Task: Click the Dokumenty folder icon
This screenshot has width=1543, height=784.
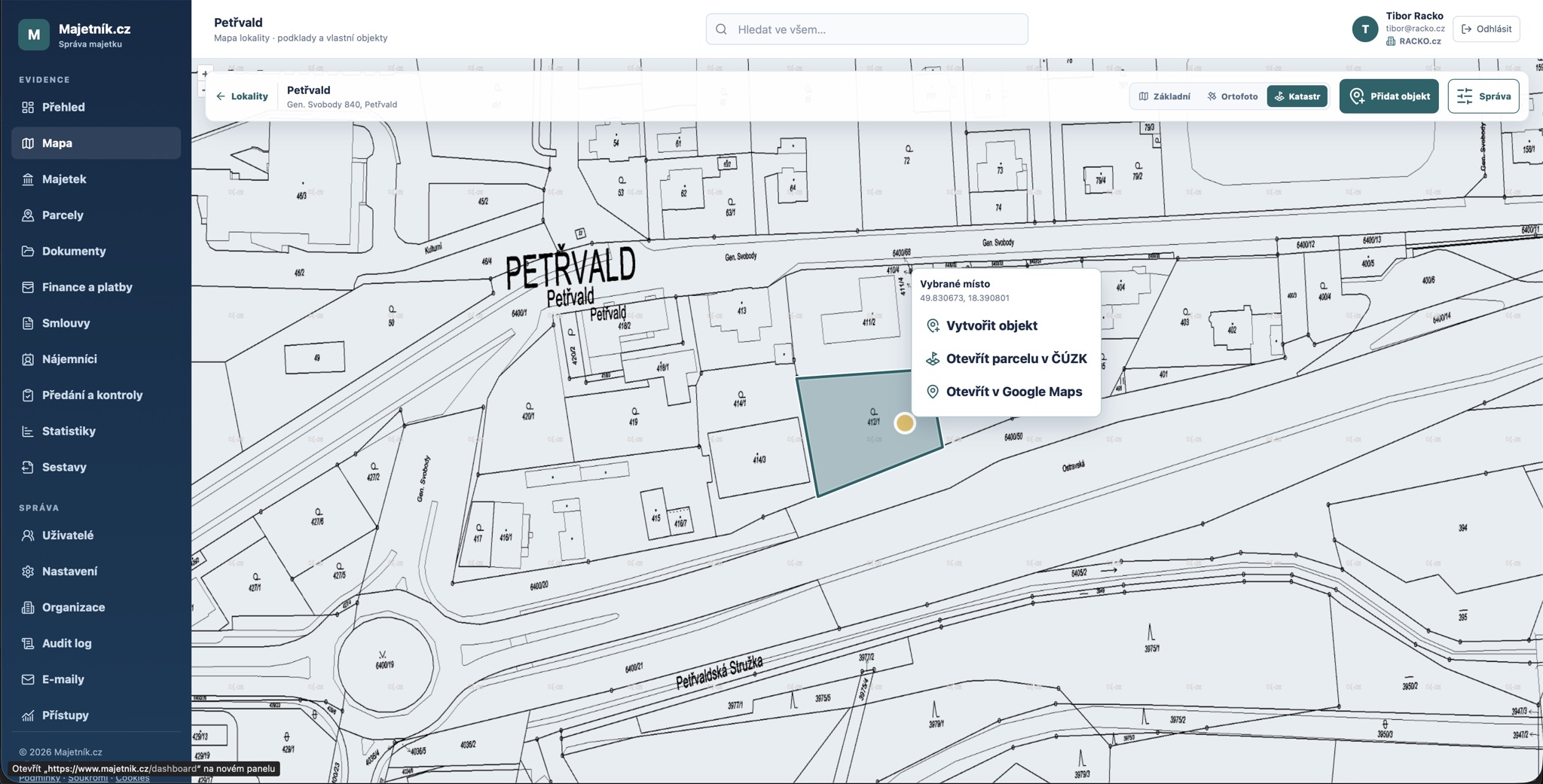Action: [x=28, y=251]
